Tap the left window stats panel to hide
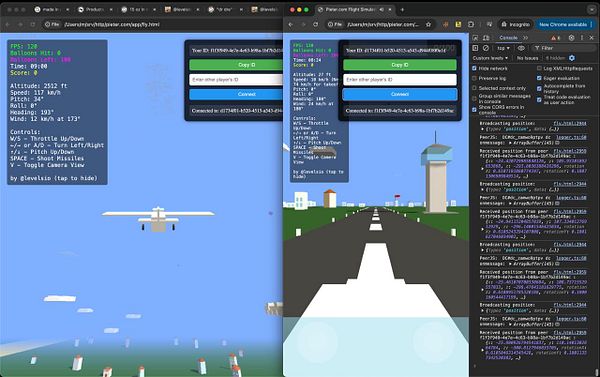The image size is (600, 377). coord(57,112)
